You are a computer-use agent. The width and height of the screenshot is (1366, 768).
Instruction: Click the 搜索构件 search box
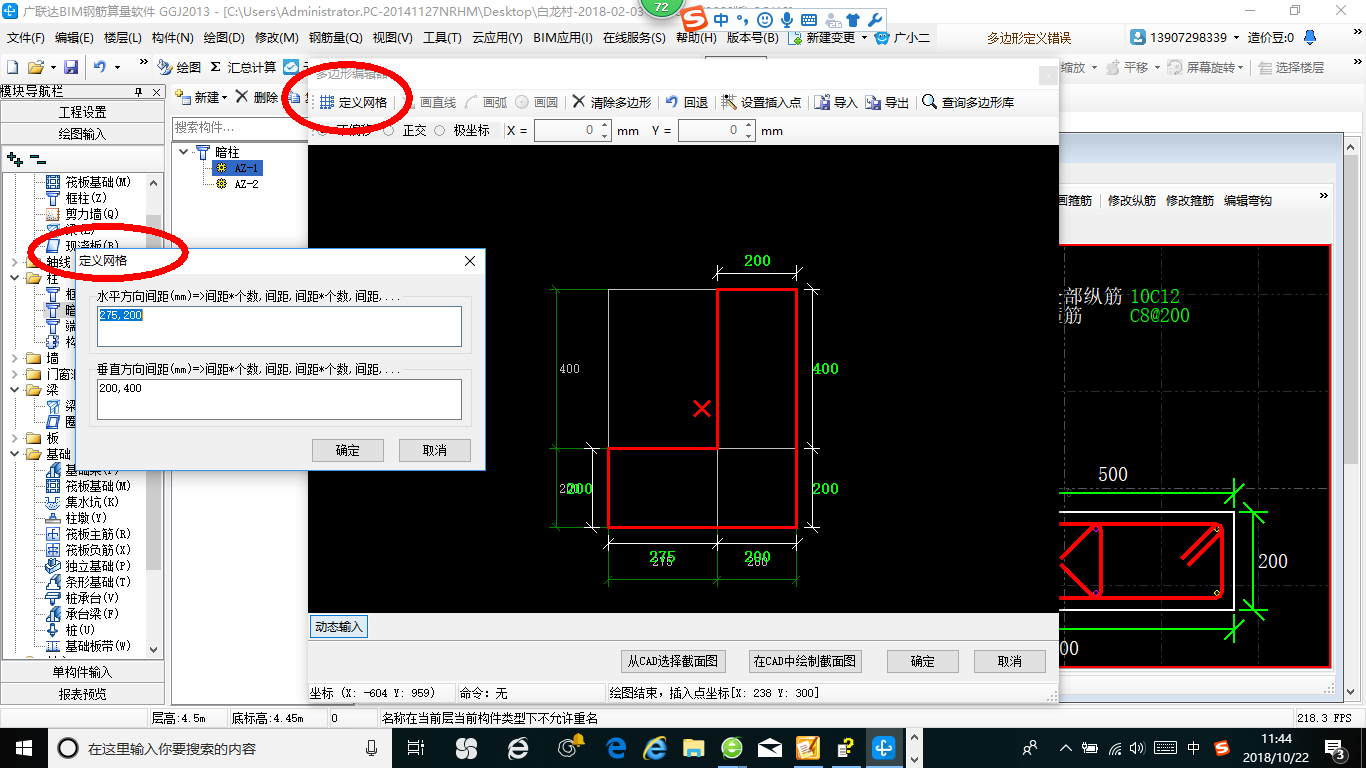click(240, 127)
